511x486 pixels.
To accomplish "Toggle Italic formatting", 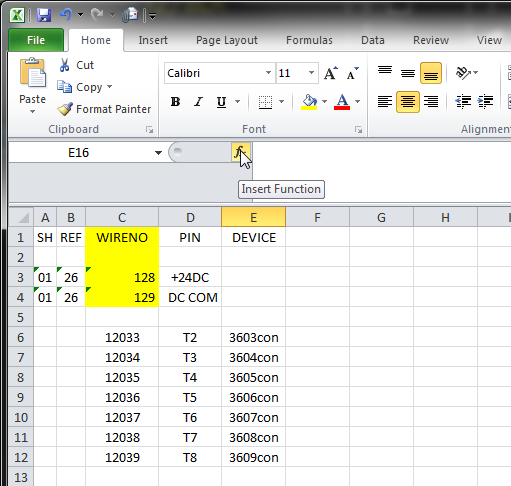I will [198, 101].
